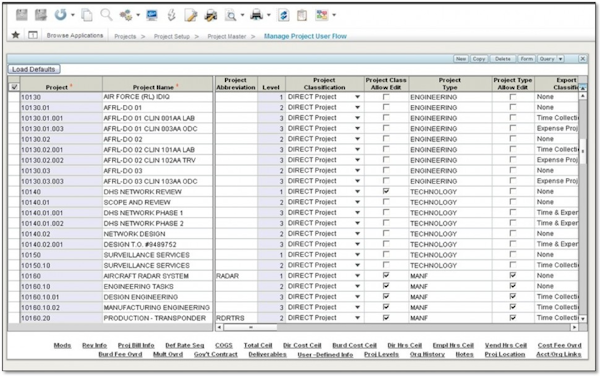Viewport: 600px width, 376px height.
Task: Click the magnifying glass Search icon
Action: [x=106, y=15]
